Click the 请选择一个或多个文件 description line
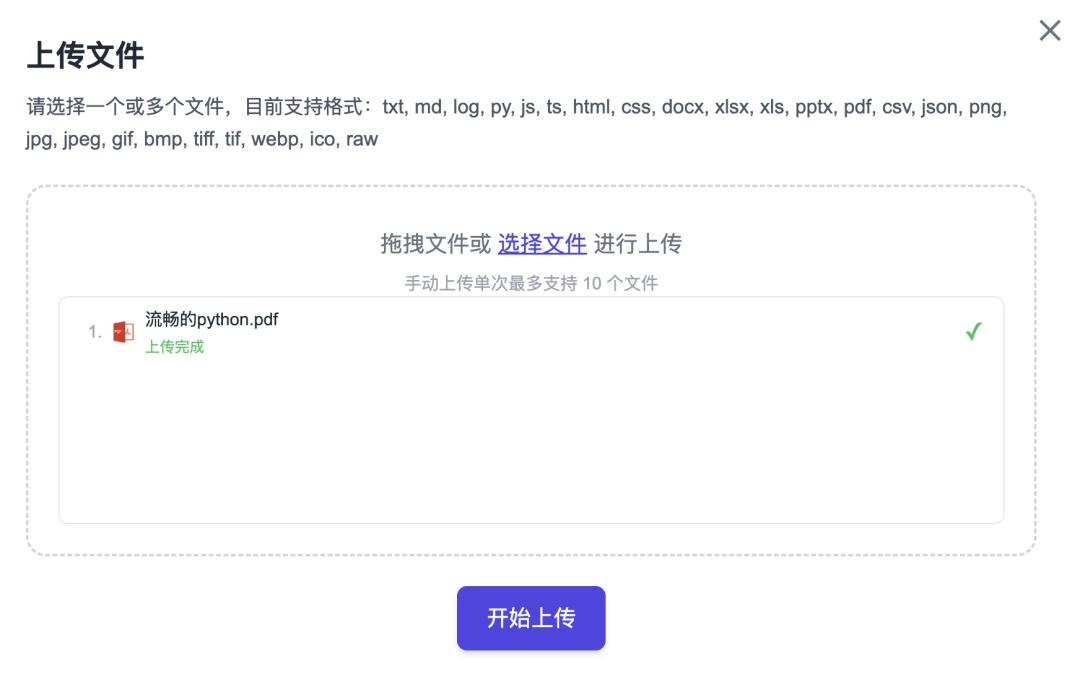Image resolution: width=1080 pixels, height=679 pixels. pyautogui.click(x=517, y=107)
